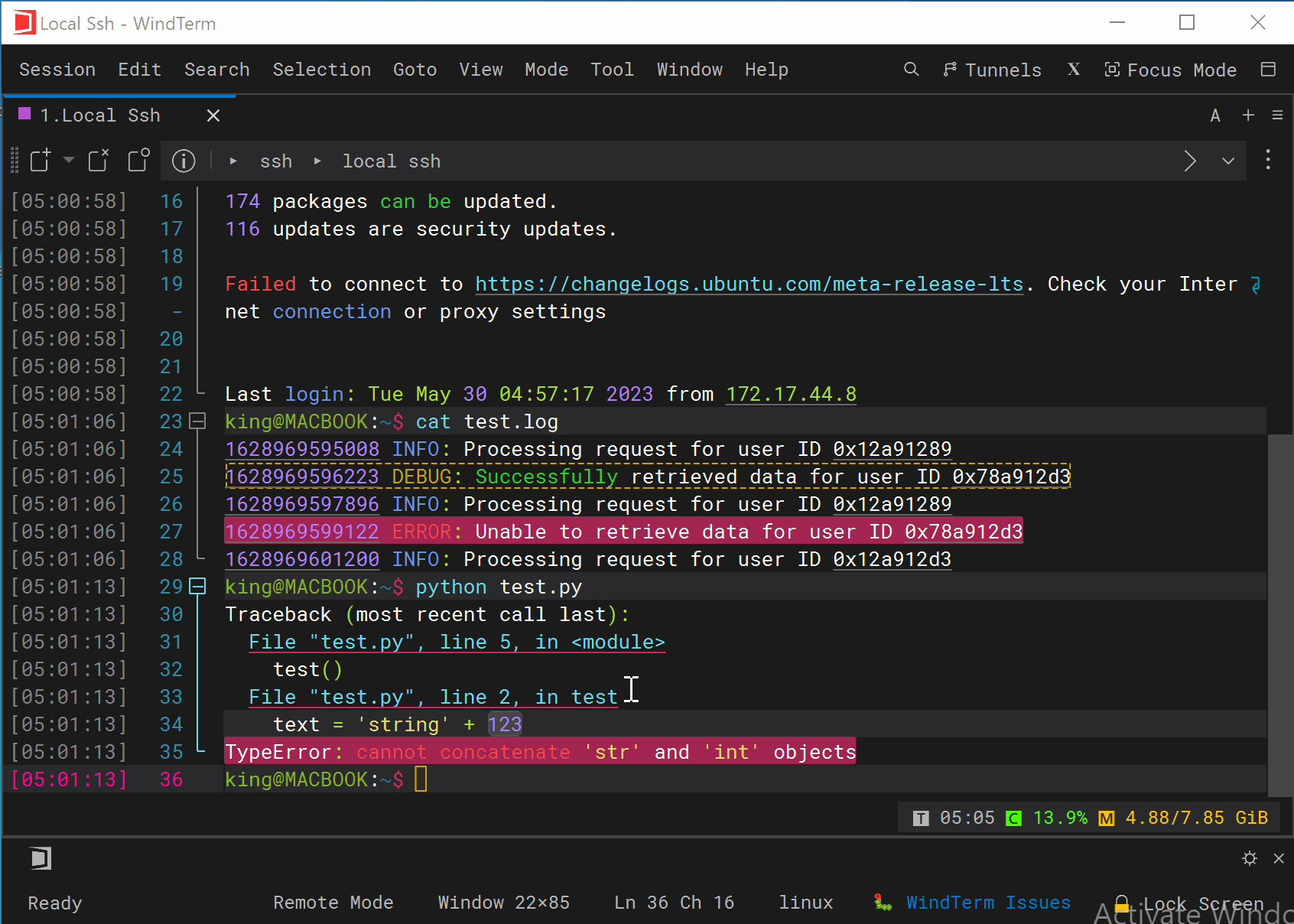Open the WindTerm Issues link
The width and height of the screenshot is (1294, 924).
[x=988, y=903]
